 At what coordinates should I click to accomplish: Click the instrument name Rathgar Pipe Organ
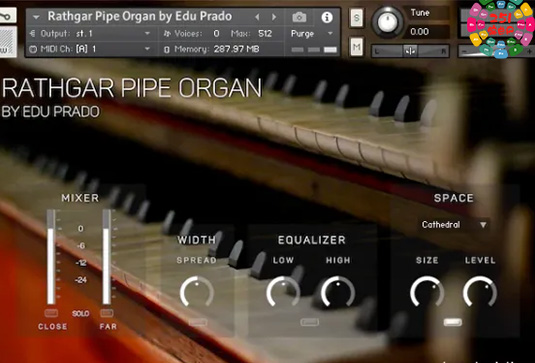click(x=140, y=16)
